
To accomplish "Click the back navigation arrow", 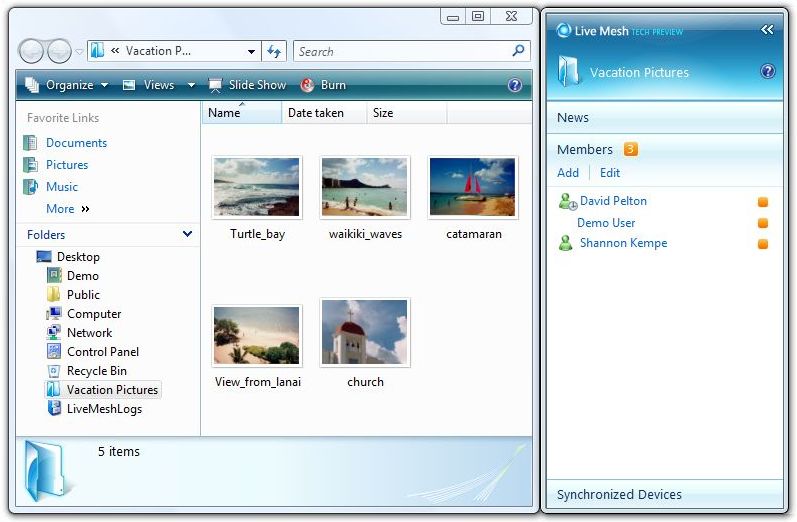I will coord(32,51).
